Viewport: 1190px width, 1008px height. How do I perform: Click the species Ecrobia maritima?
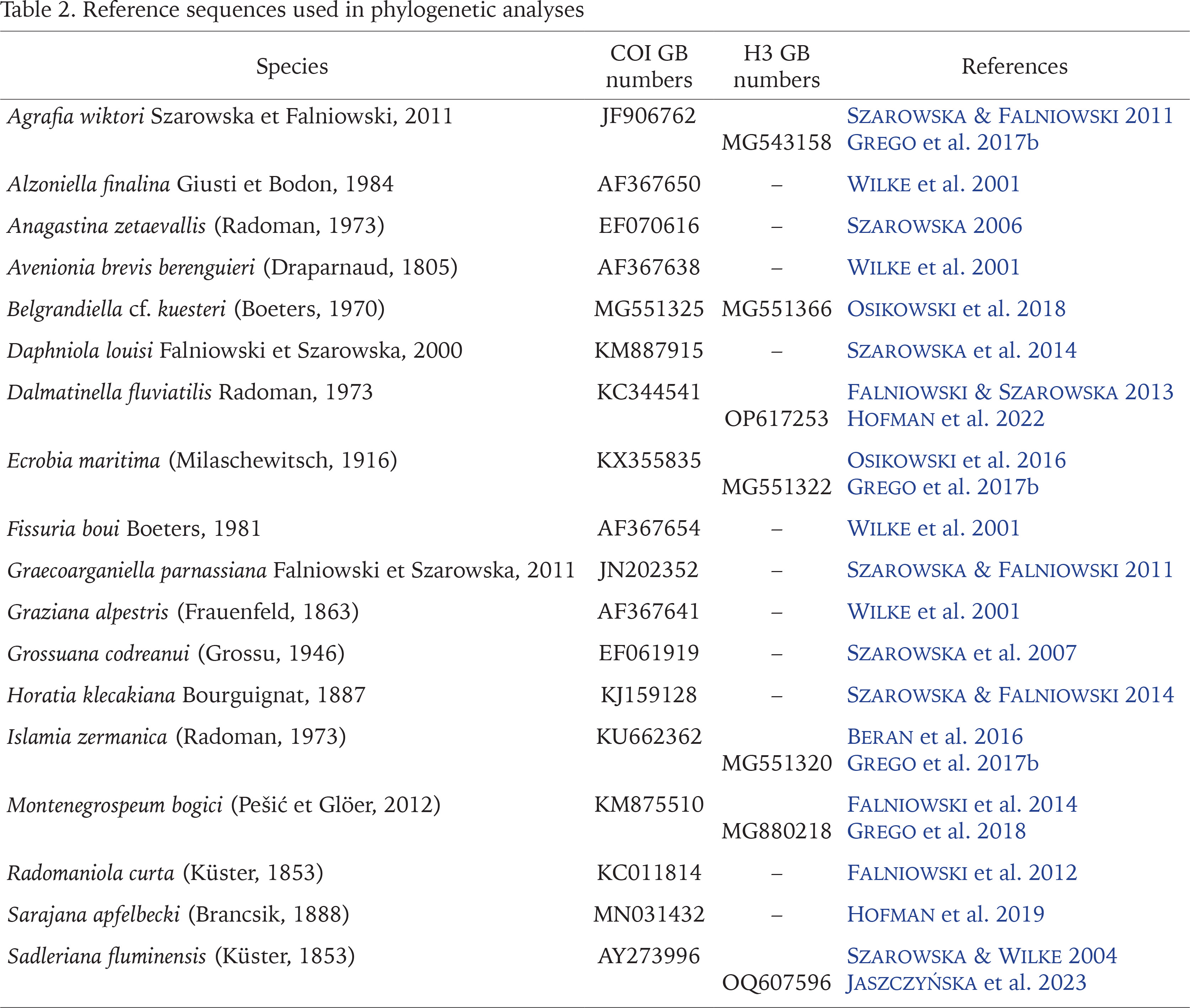[84, 460]
